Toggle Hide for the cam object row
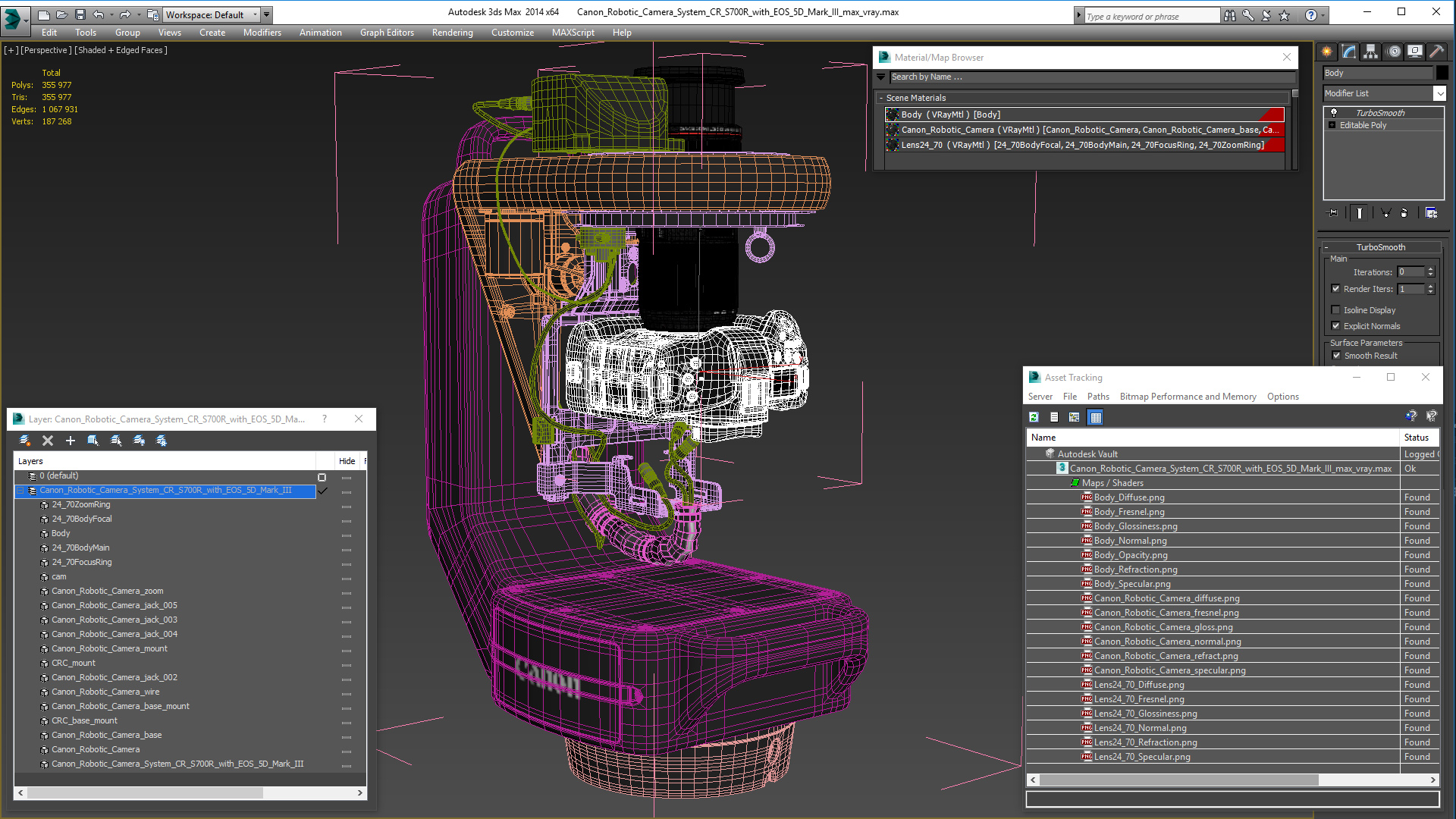This screenshot has width=1456, height=819. pyautogui.click(x=347, y=578)
